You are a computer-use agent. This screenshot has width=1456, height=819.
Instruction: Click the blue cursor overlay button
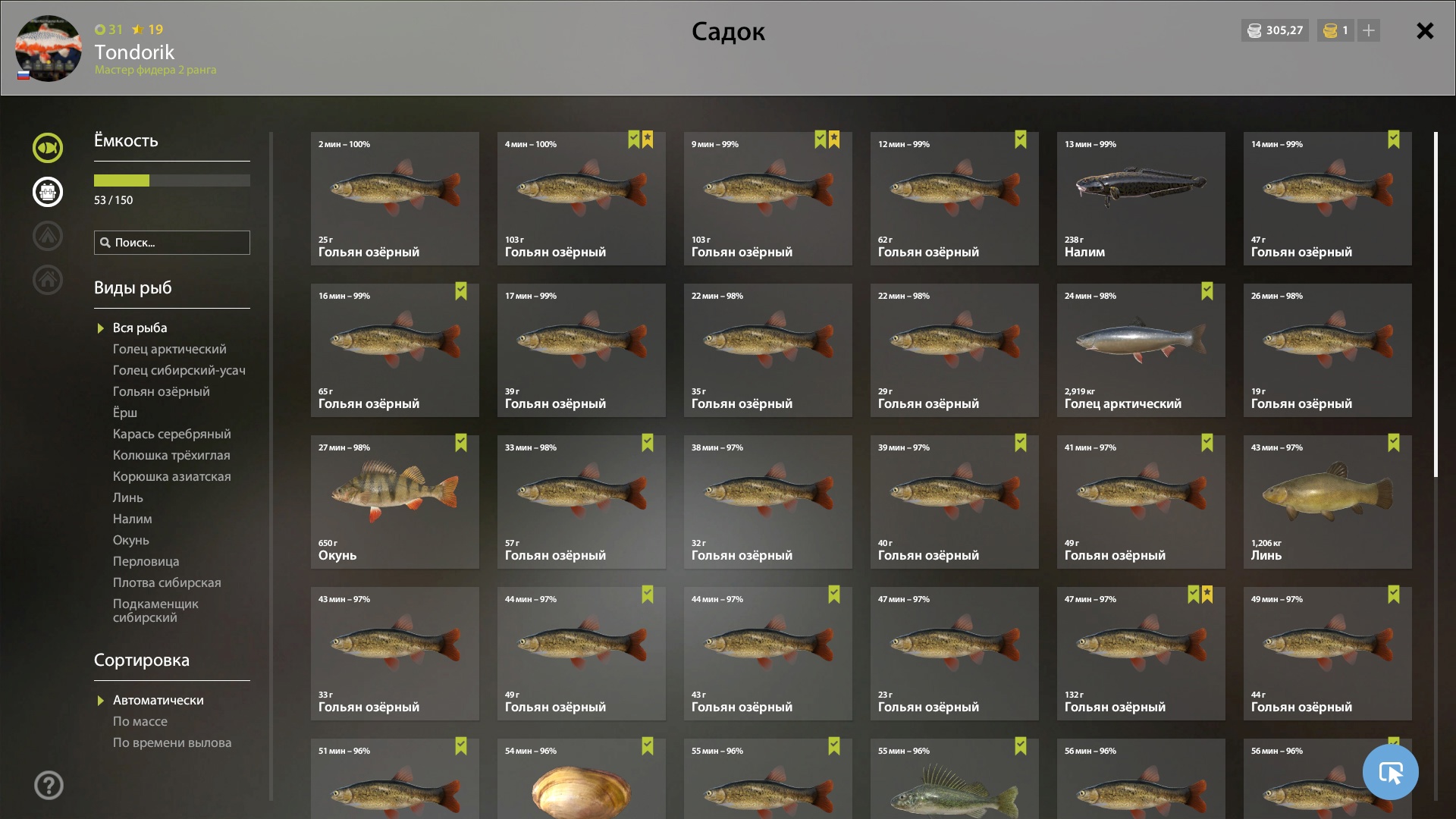[1391, 772]
